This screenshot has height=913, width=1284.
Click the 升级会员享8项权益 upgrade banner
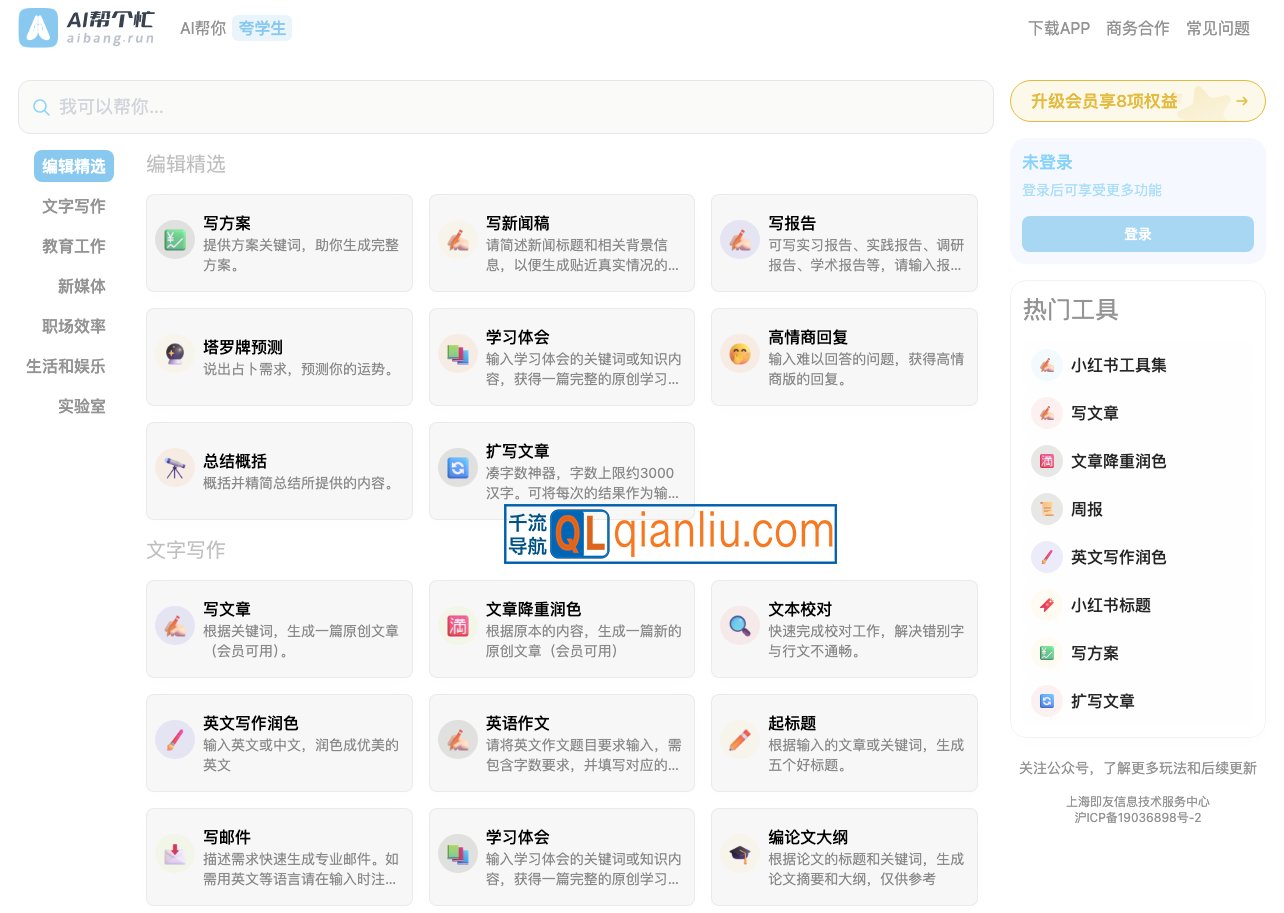point(1137,101)
